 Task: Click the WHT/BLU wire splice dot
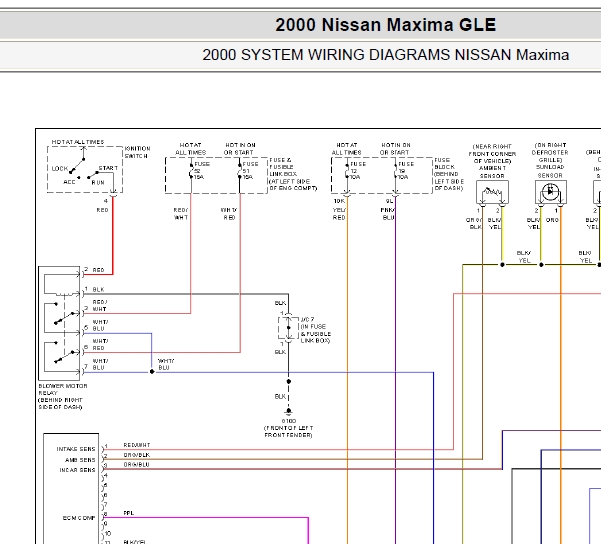click(x=152, y=371)
